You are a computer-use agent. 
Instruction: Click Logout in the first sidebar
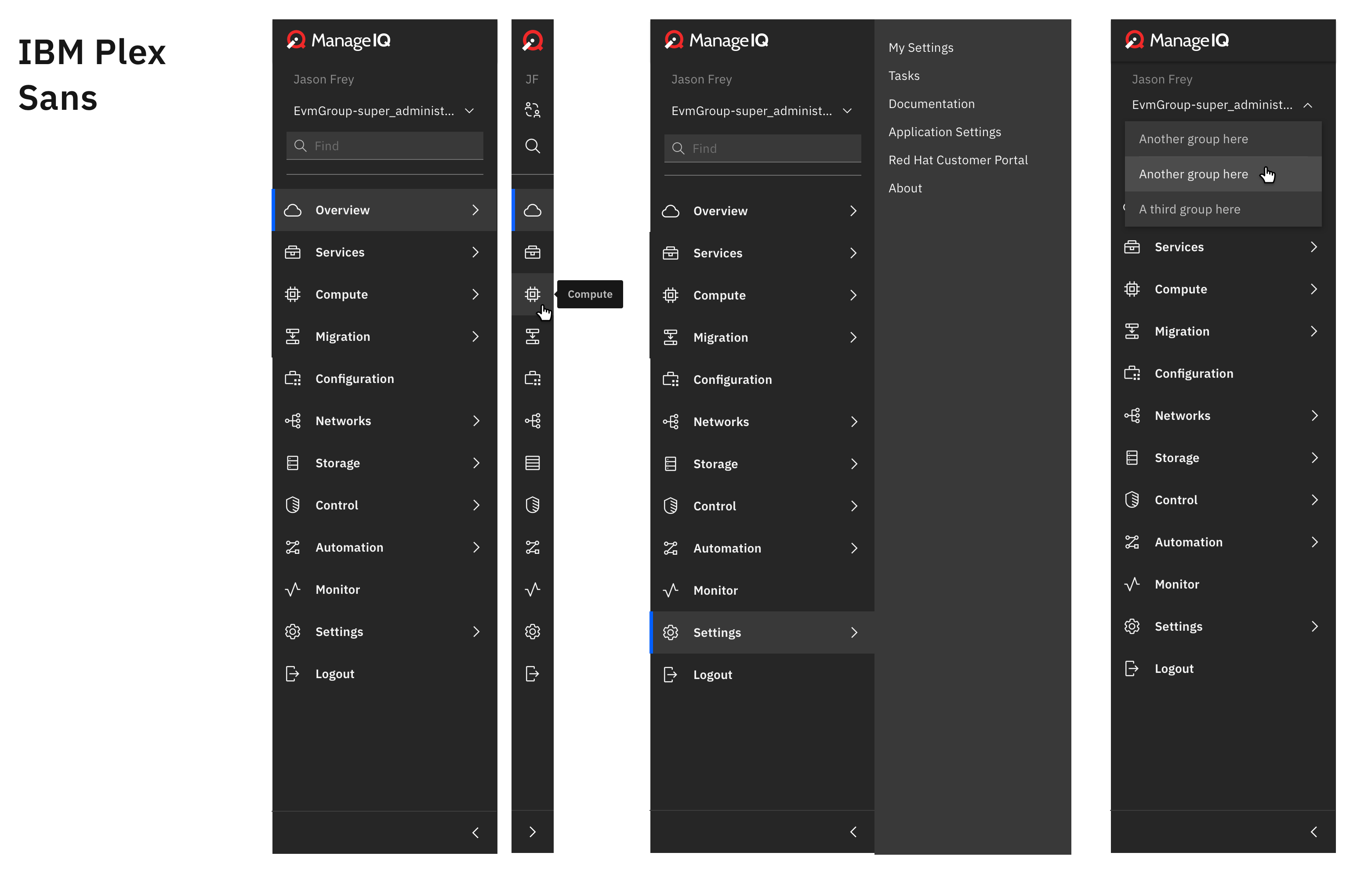pyautogui.click(x=384, y=674)
